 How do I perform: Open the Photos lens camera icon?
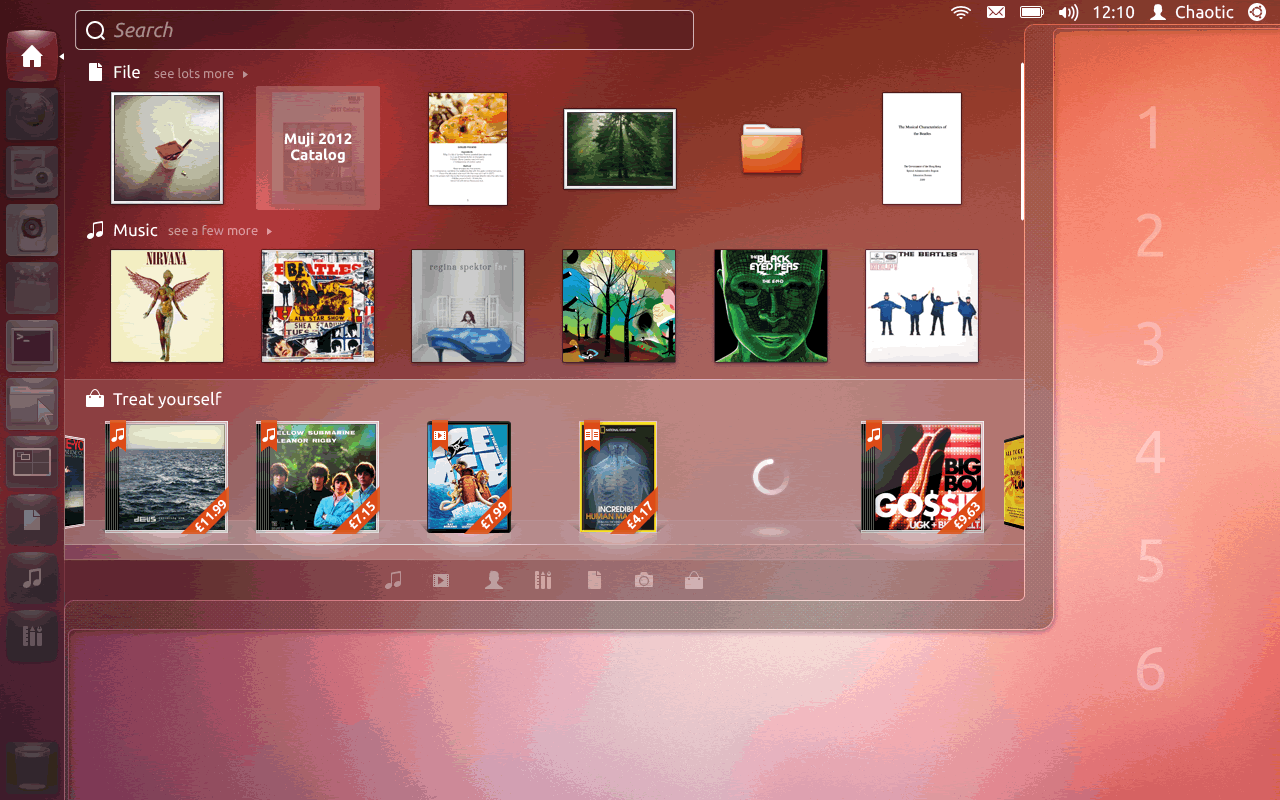[x=643, y=579]
